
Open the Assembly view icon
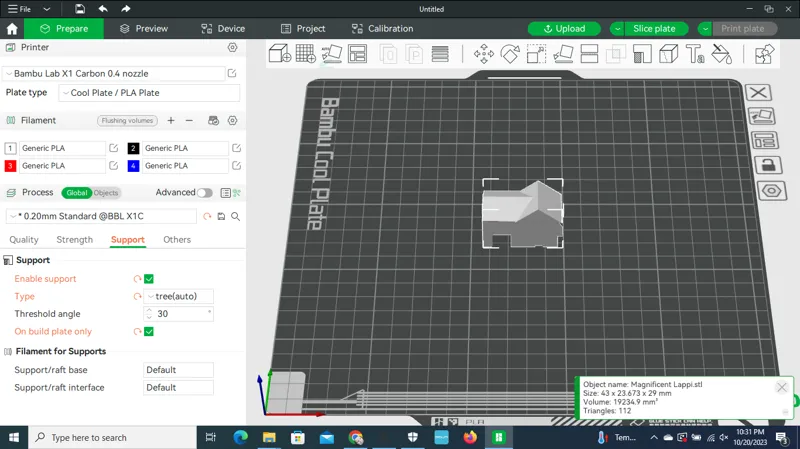pos(764,54)
